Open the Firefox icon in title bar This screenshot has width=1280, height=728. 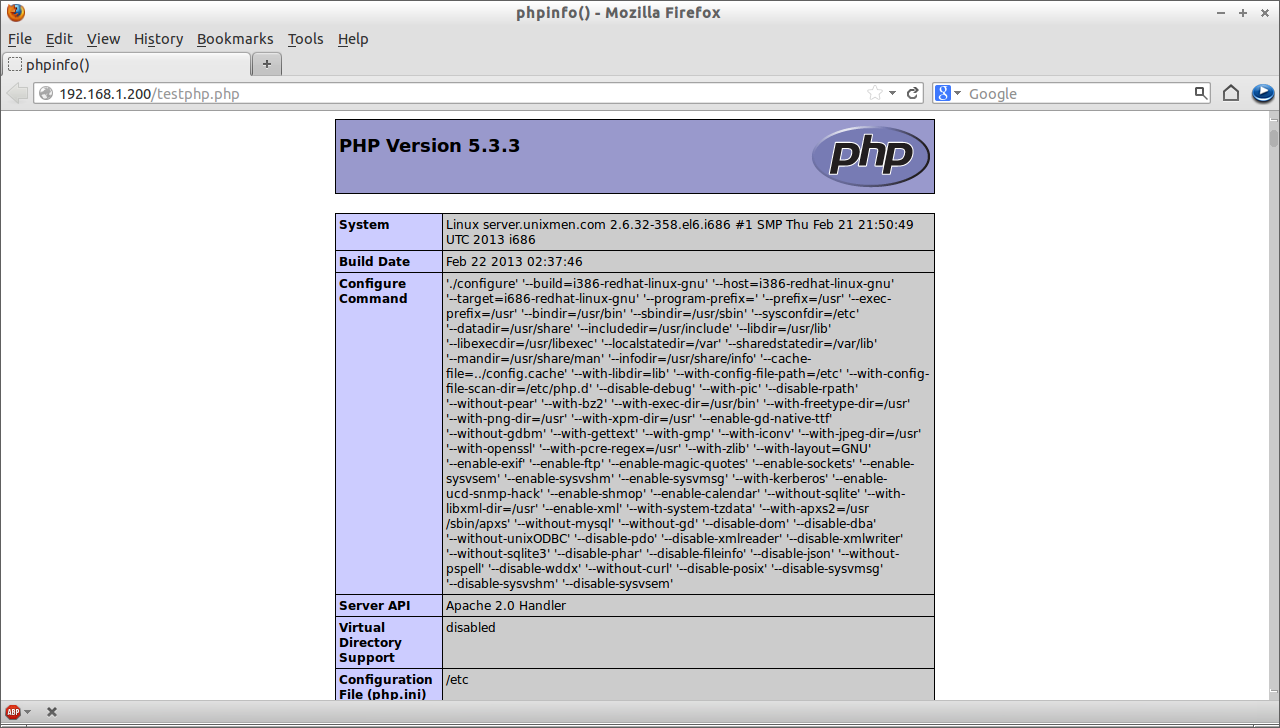16,13
